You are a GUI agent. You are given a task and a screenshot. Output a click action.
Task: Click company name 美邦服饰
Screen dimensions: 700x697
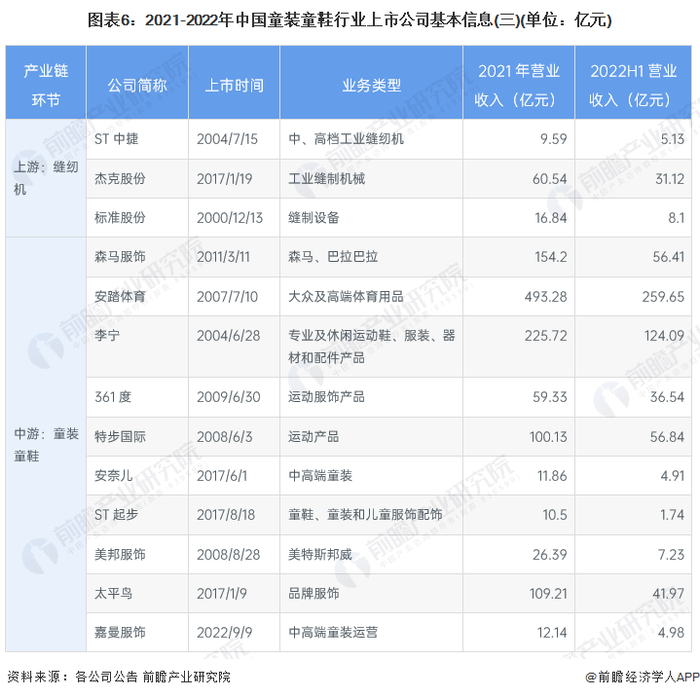[x=120, y=554]
